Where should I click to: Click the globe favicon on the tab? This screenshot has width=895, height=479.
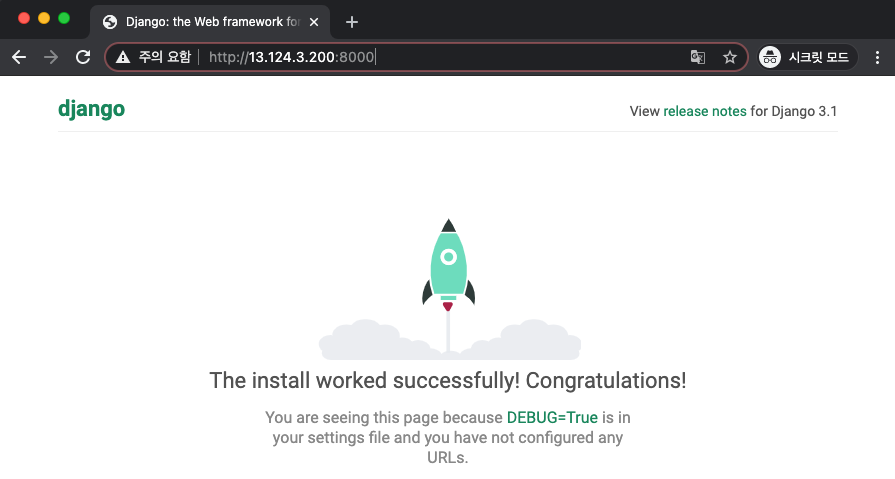(110, 22)
